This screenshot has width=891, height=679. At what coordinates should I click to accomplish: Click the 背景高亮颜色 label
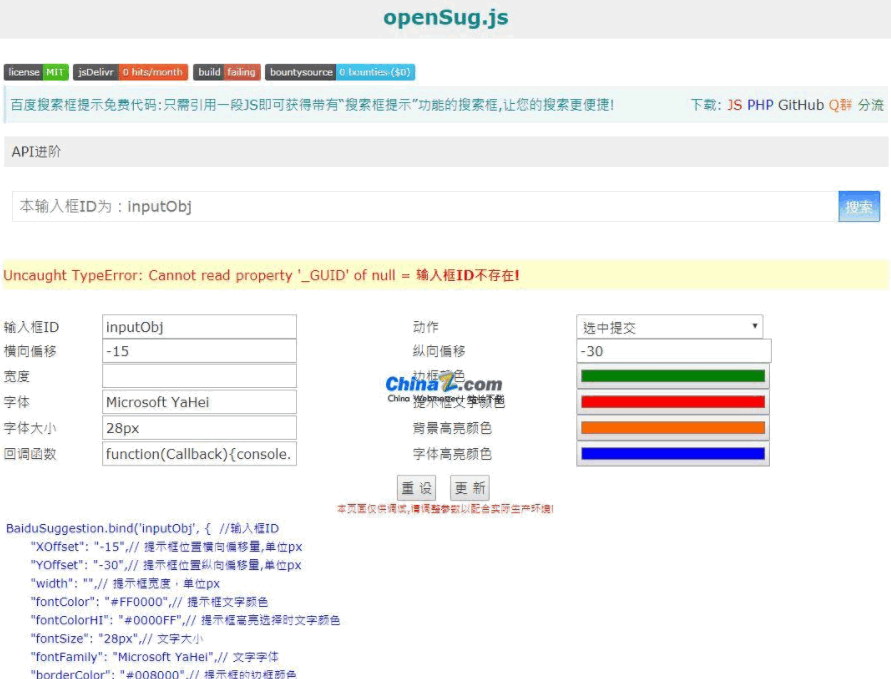pos(452,428)
